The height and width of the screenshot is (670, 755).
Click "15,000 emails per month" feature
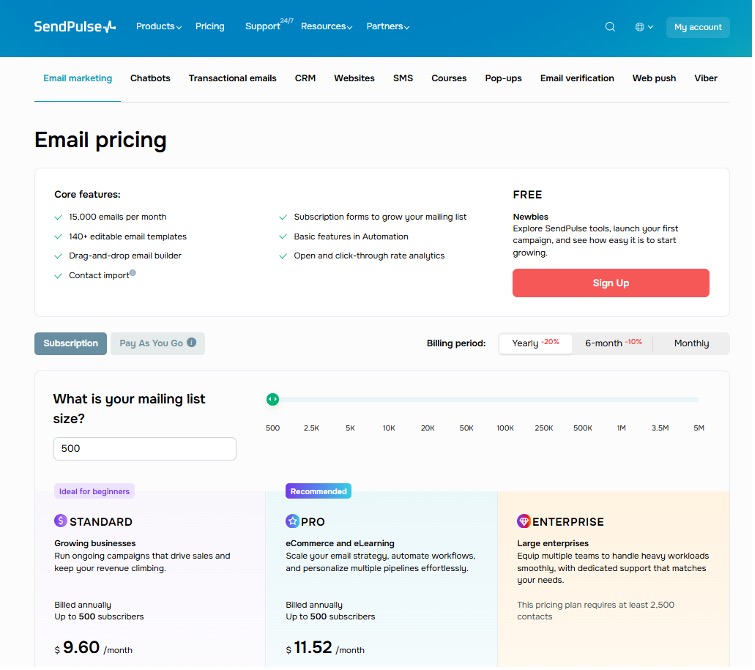click(118, 218)
